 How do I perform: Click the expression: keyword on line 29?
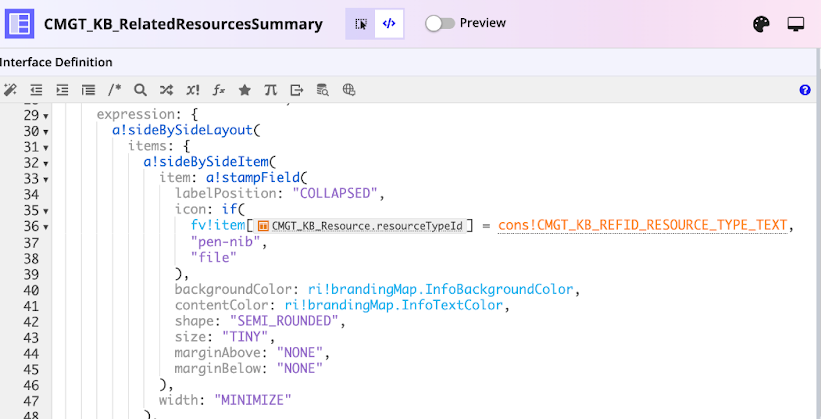point(136,114)
